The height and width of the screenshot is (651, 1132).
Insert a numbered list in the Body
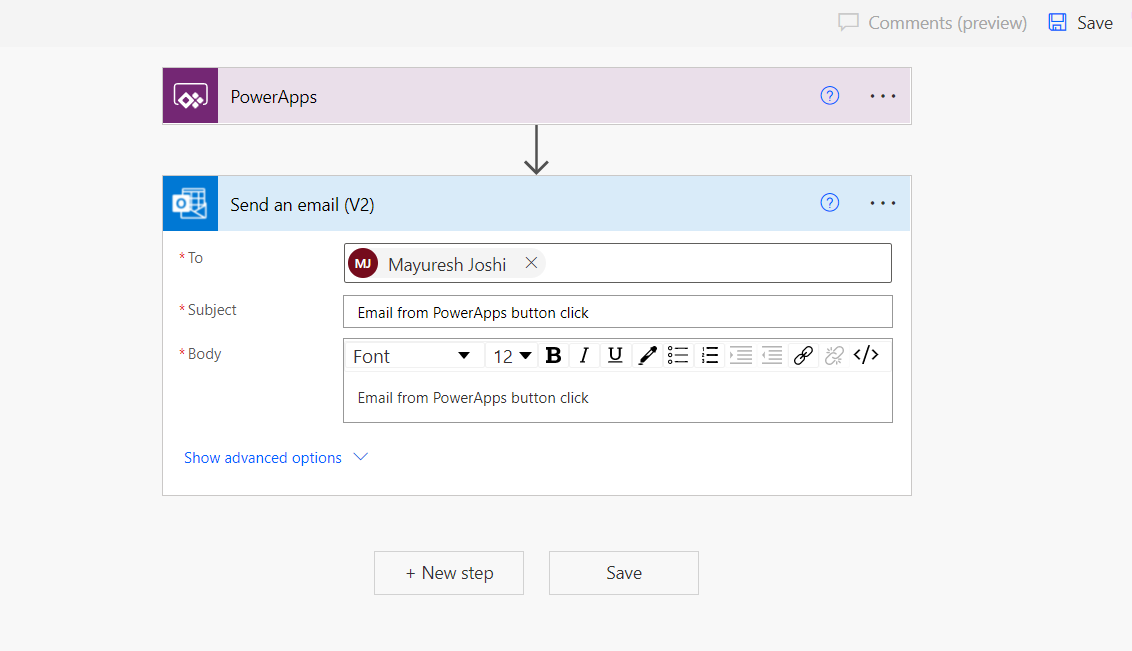(709, 355)
